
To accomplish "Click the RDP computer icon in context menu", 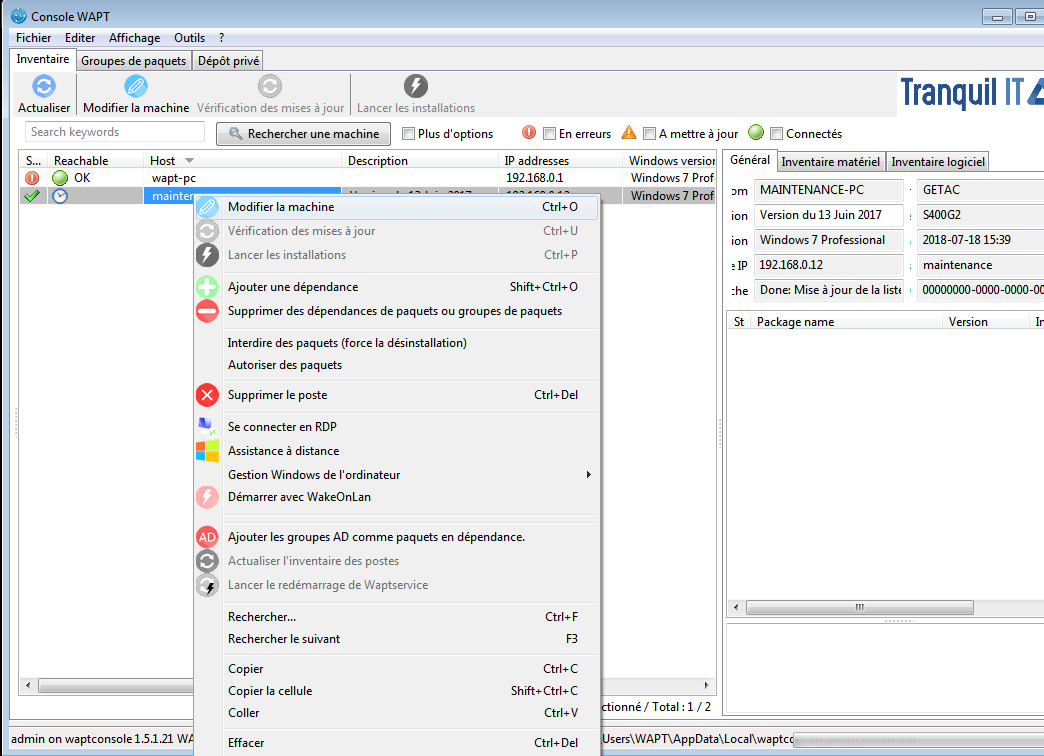I will pyautogui.click(x=207, y=426).
